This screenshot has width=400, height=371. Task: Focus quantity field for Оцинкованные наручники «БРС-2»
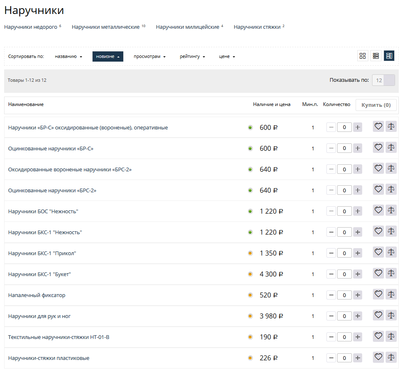[x=344, y=190]
